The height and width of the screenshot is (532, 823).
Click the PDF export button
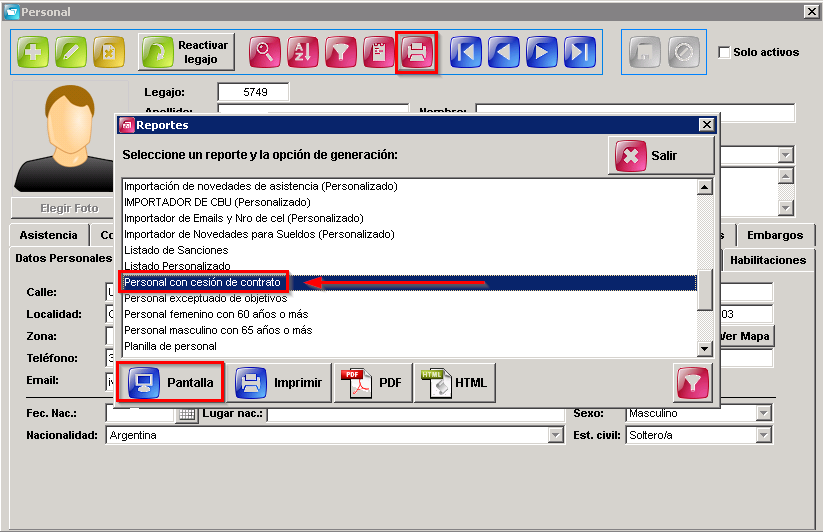tap(373, 382)
